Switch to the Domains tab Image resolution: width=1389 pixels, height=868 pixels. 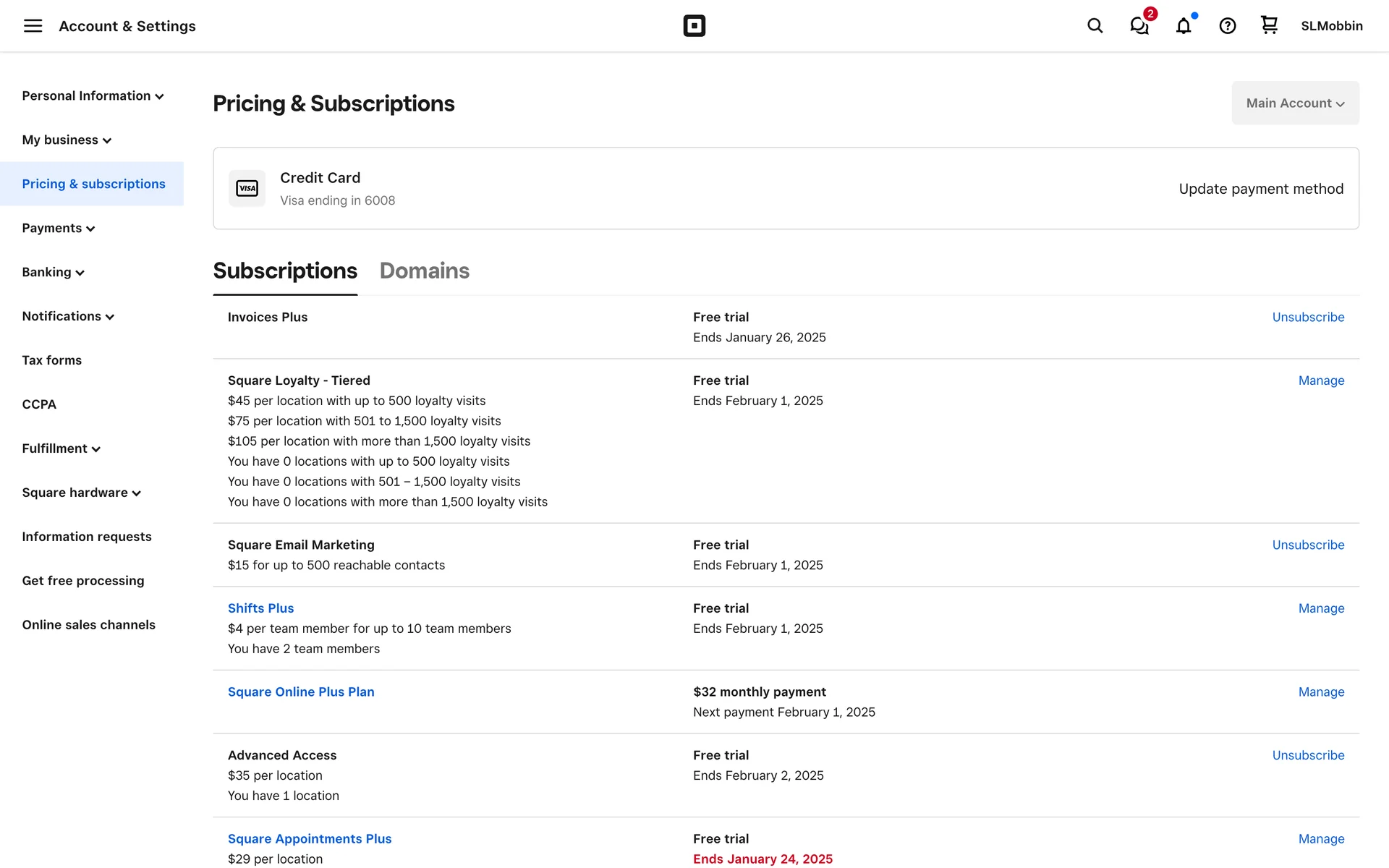[x=425, y=271]
